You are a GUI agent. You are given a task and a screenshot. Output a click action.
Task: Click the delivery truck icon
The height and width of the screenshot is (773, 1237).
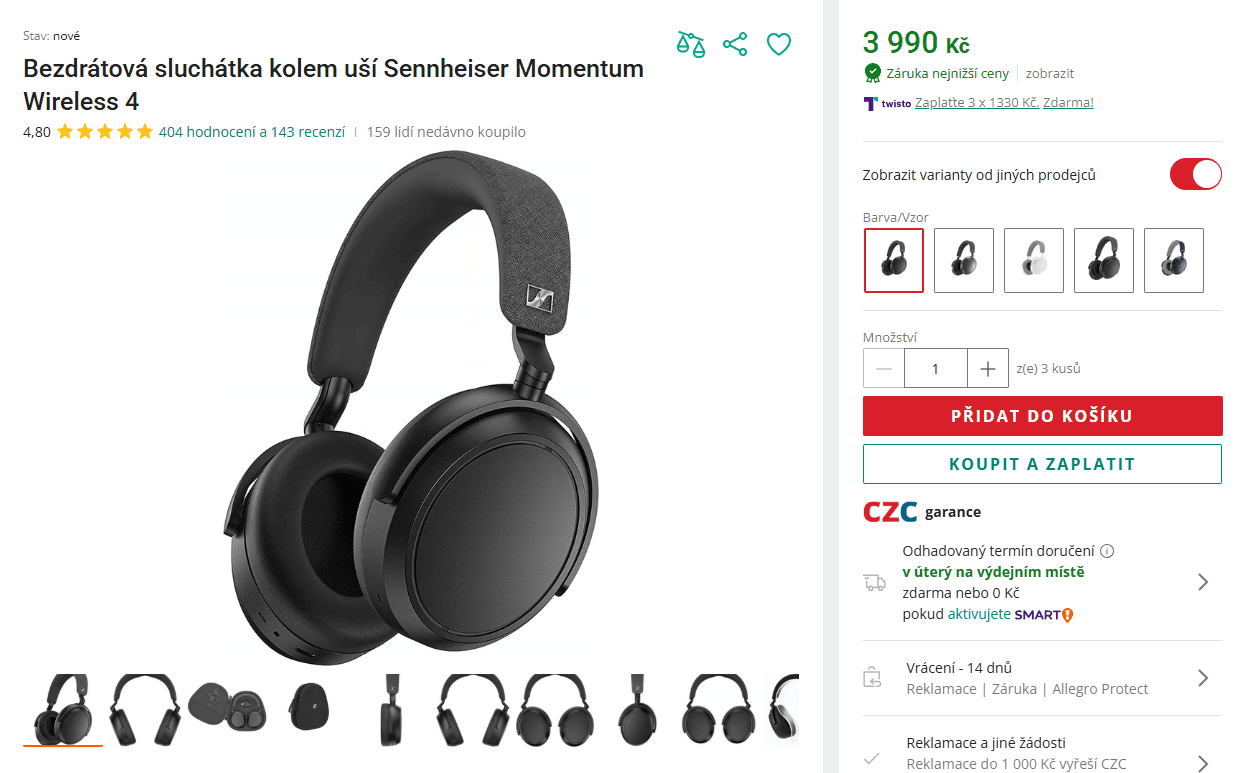tap(875, 582)
